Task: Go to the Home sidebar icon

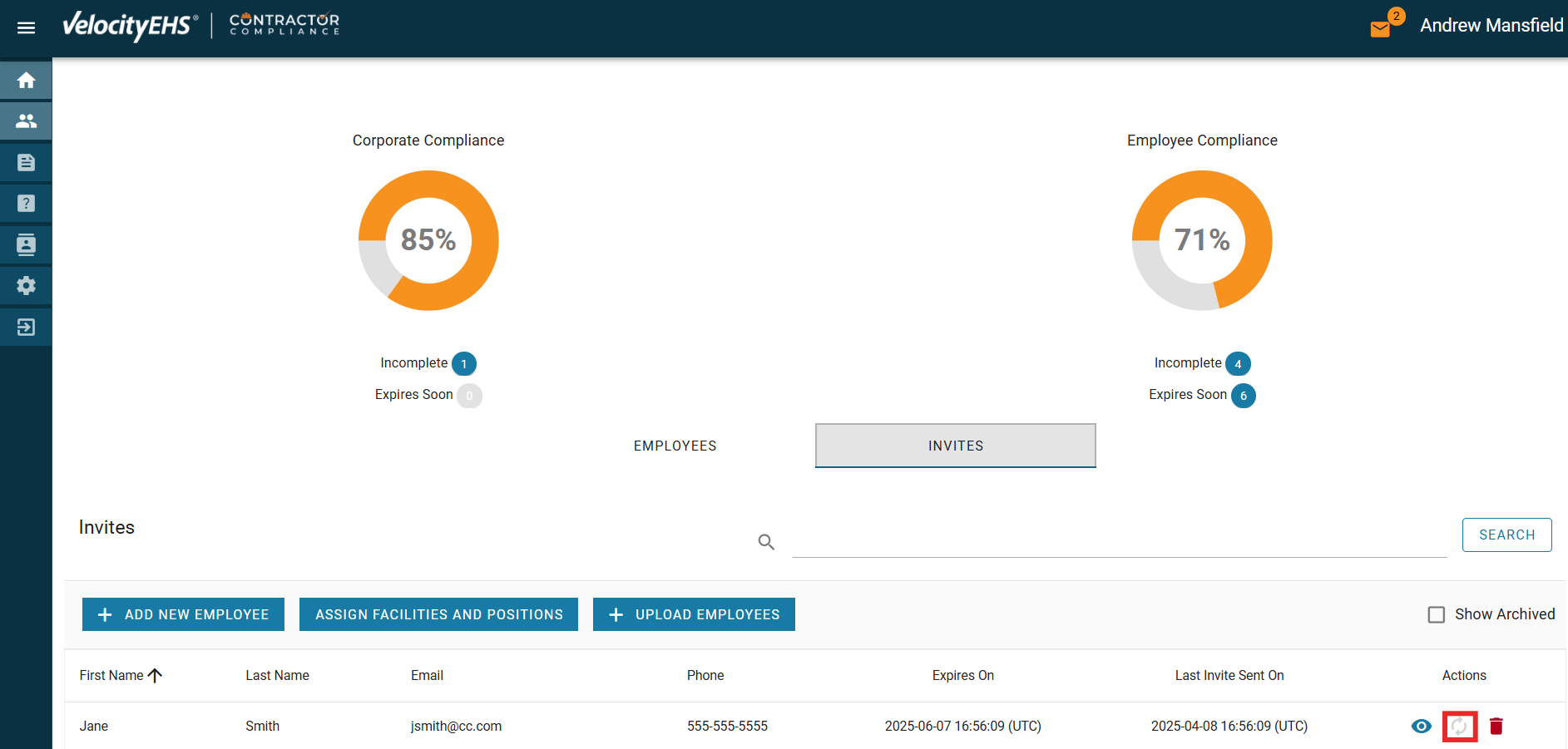Action: (x=26, y=81)
